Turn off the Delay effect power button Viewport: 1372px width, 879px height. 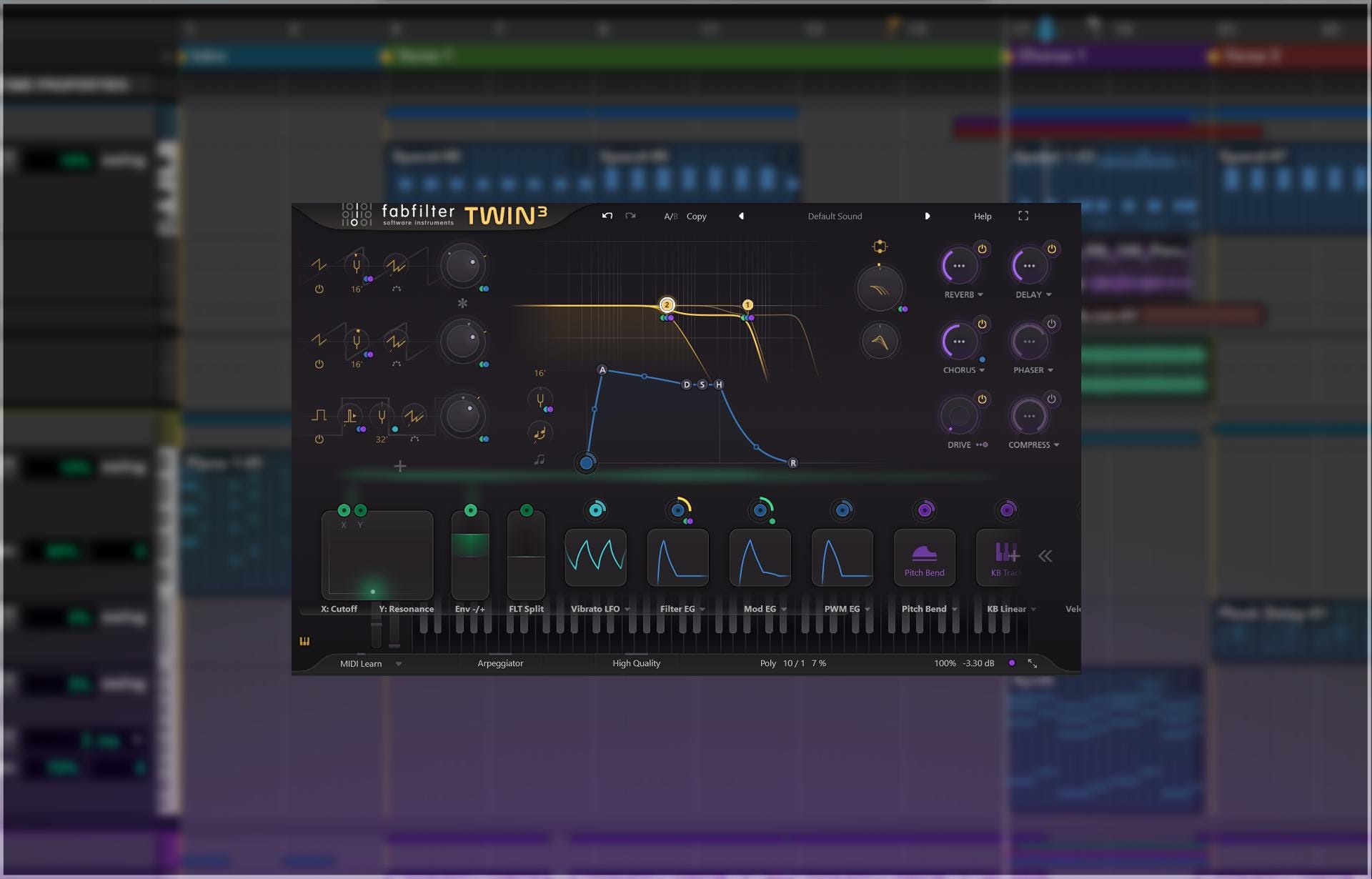coord(1052,249)
